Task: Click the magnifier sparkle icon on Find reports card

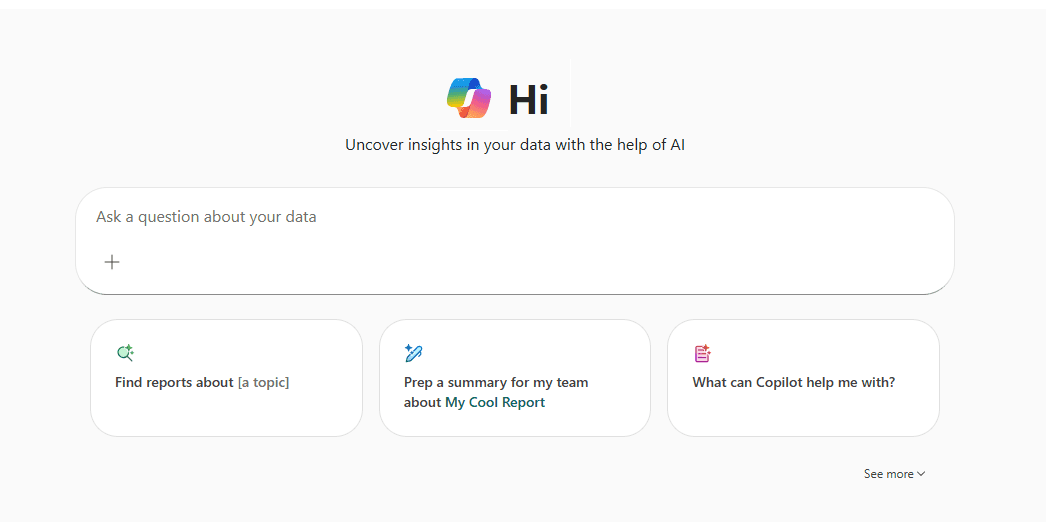Action: coord(125,353)
